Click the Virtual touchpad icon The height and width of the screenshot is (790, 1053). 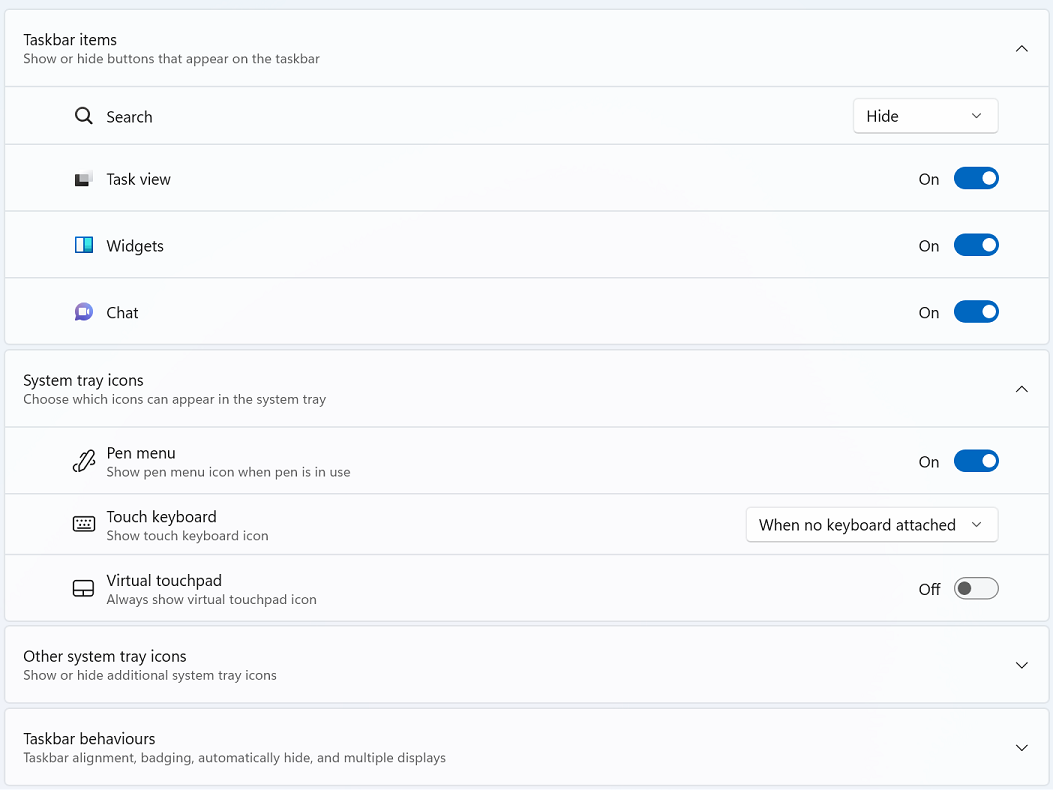(x=83, y=588)
